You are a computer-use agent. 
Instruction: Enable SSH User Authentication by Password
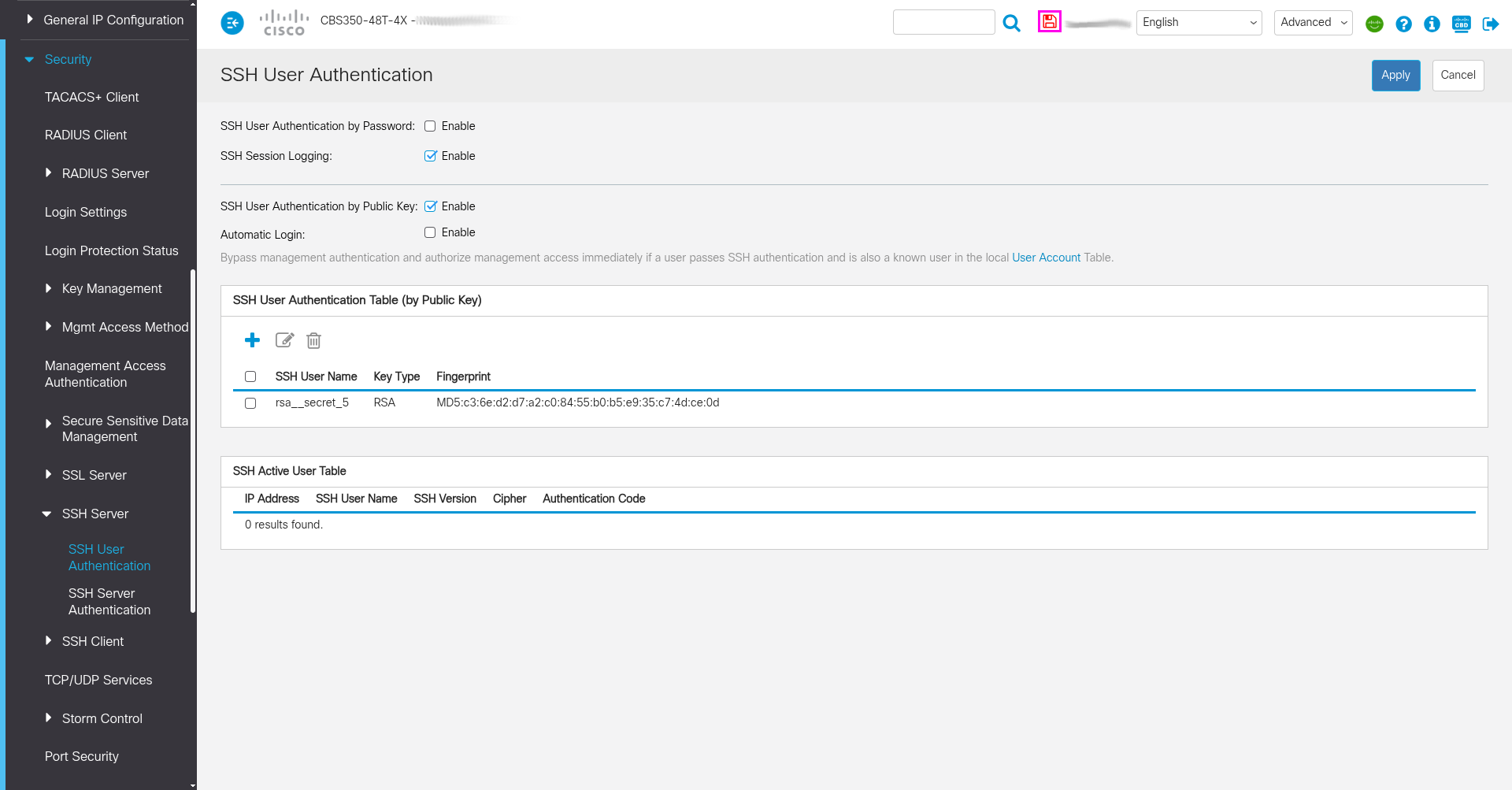tap(430, 126)
